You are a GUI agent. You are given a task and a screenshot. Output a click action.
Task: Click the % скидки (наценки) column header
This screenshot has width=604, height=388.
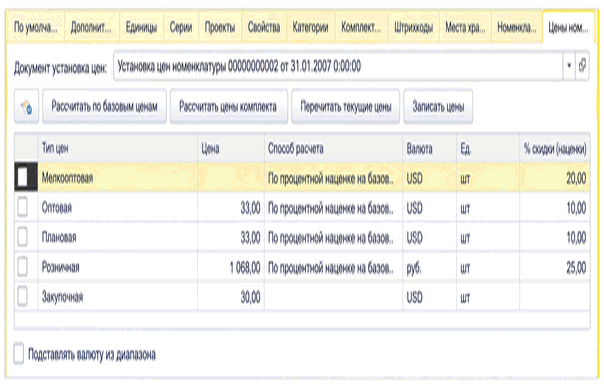(555, 148)
